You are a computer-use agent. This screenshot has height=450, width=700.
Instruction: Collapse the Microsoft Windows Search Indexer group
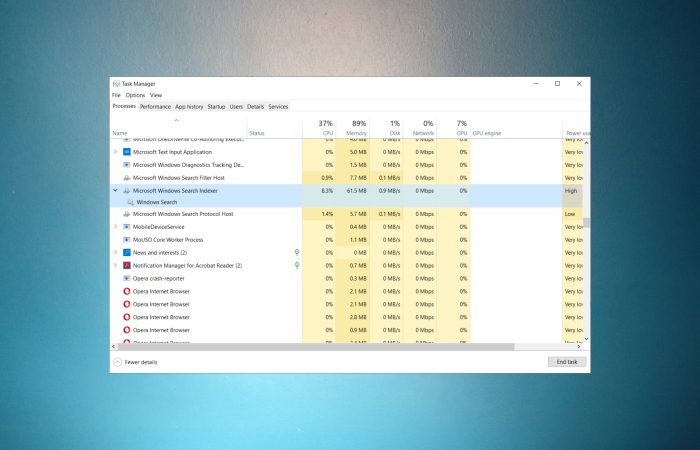click(x=115, y=191)
